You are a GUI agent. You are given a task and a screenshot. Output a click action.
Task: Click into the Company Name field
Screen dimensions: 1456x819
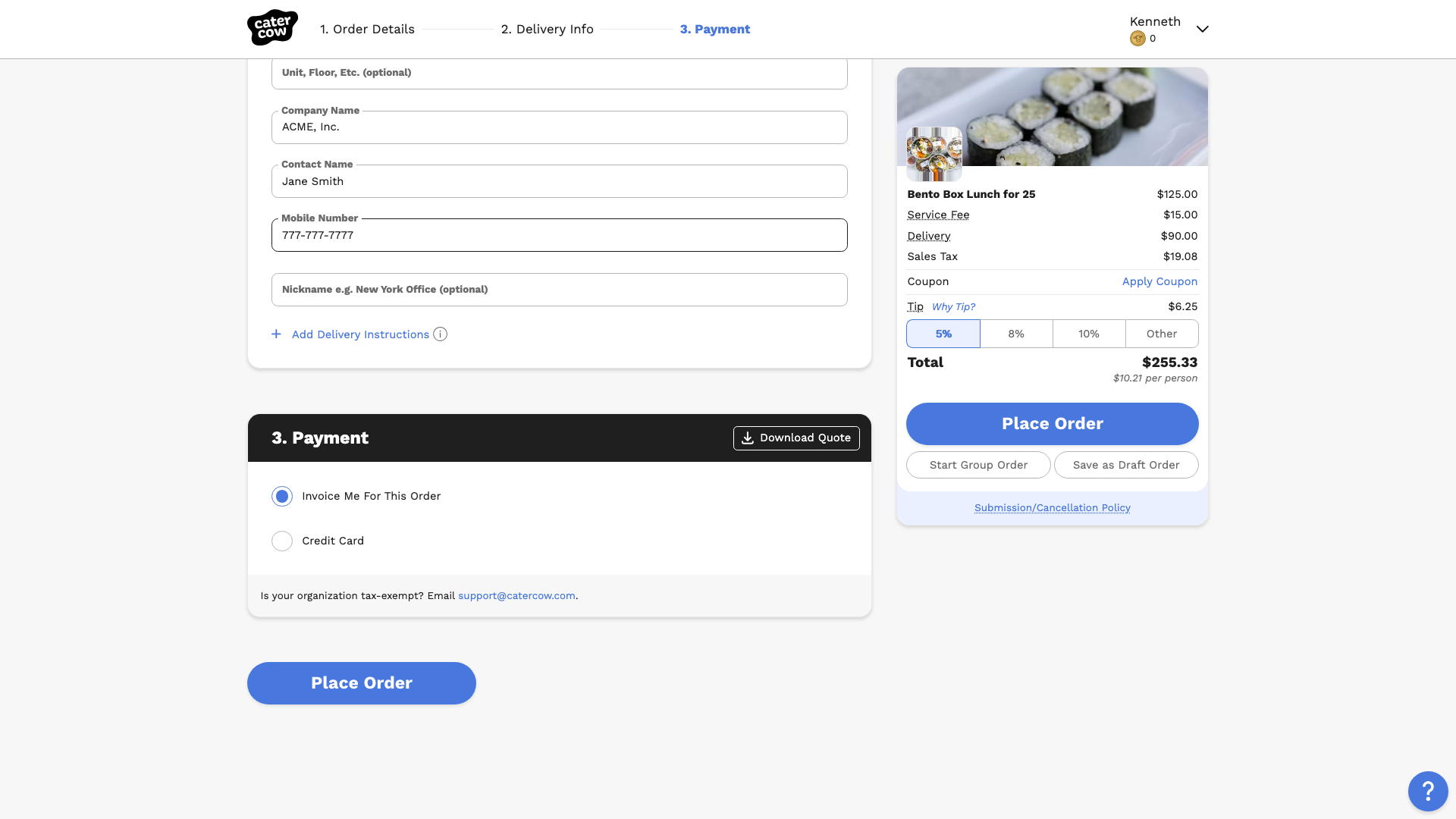coord(560,127)
